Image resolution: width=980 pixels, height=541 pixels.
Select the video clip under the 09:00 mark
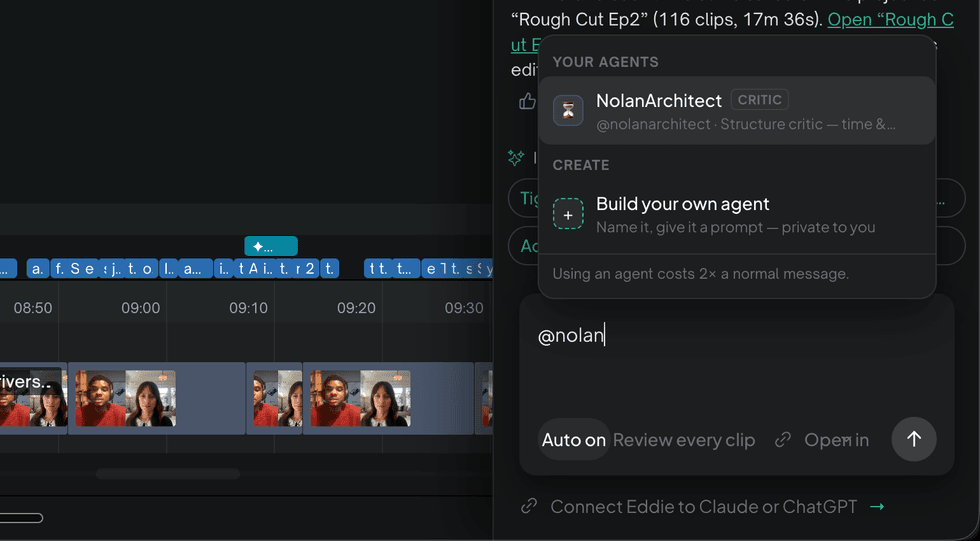pyautogui.click(x=156, y=398)
